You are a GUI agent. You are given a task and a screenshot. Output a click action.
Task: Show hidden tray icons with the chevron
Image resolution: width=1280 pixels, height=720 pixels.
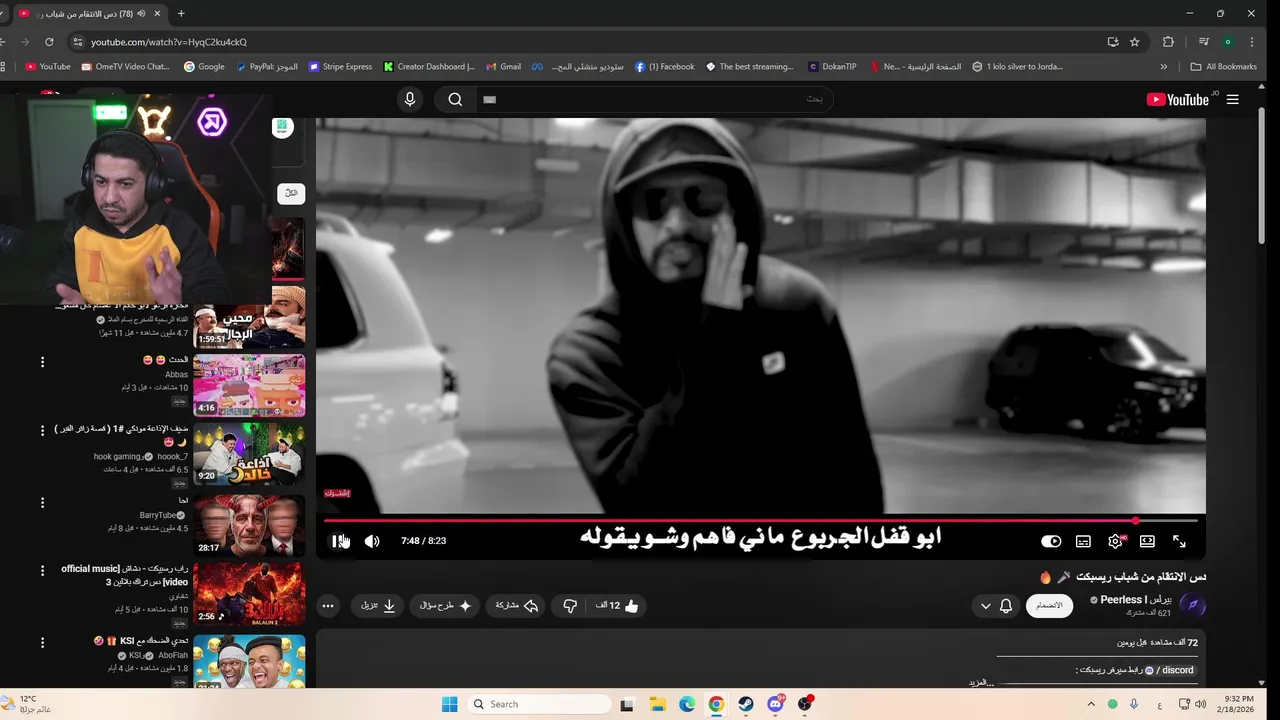1091,704
